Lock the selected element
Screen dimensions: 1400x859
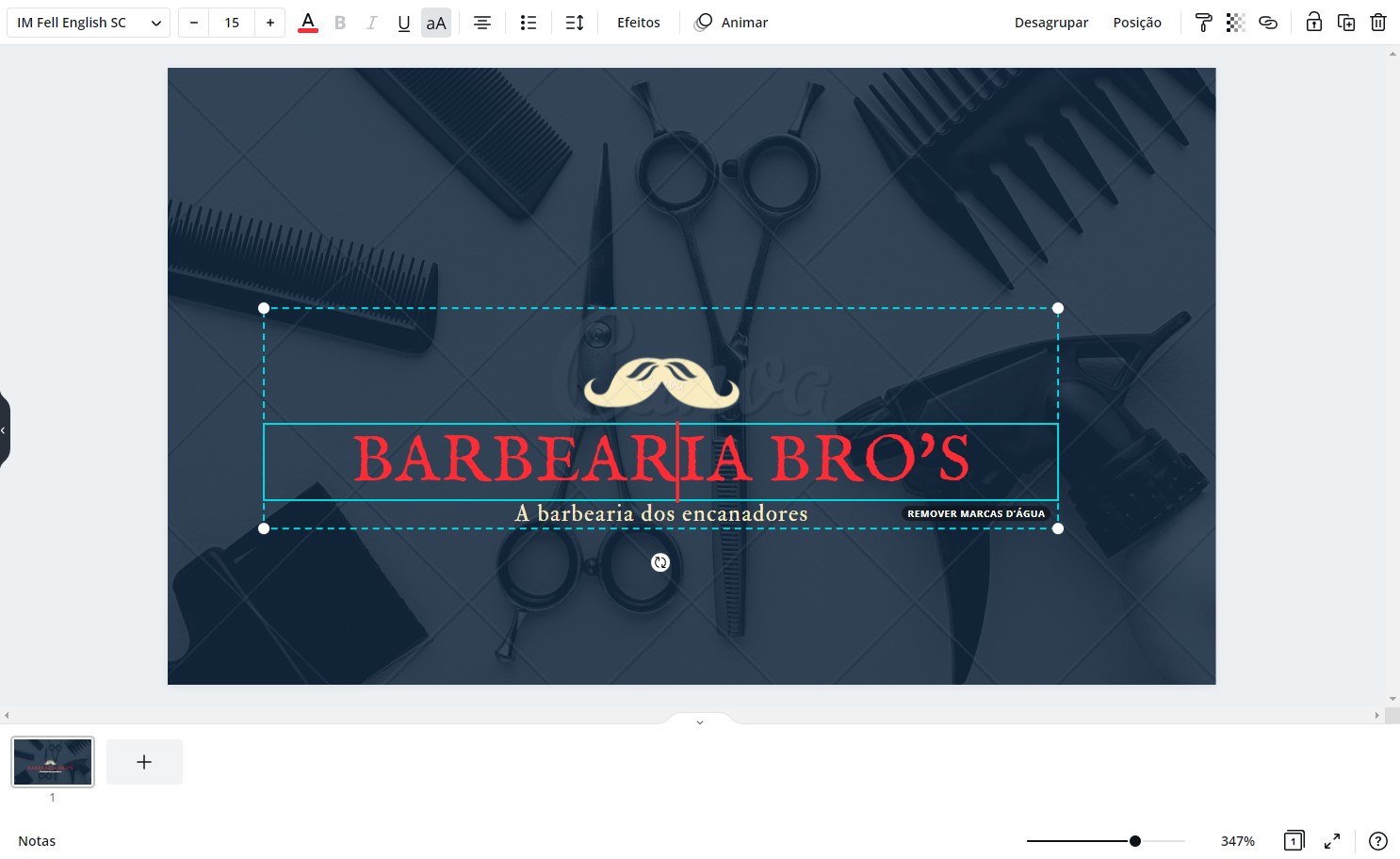click(1314, 23)
